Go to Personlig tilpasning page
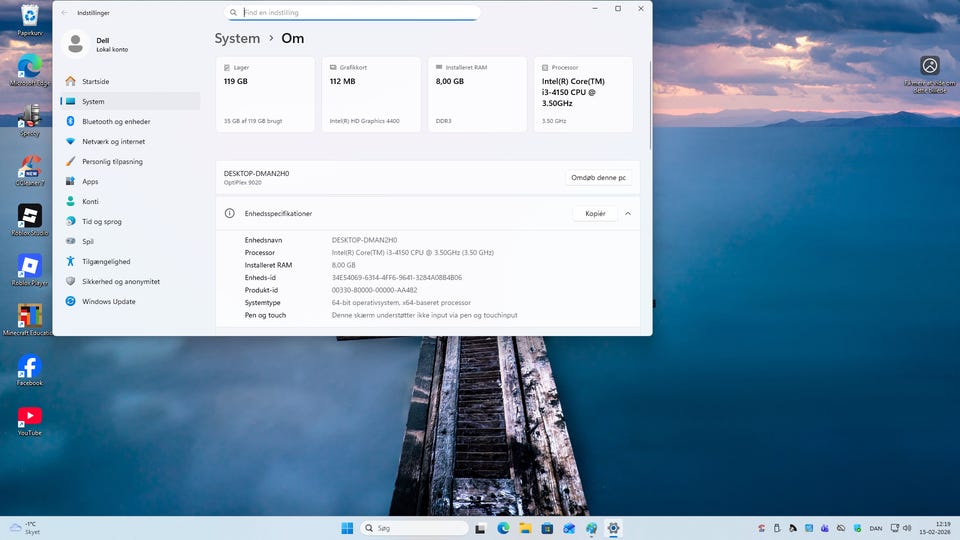This screenshot has height=540, width=960. [112, 161]
